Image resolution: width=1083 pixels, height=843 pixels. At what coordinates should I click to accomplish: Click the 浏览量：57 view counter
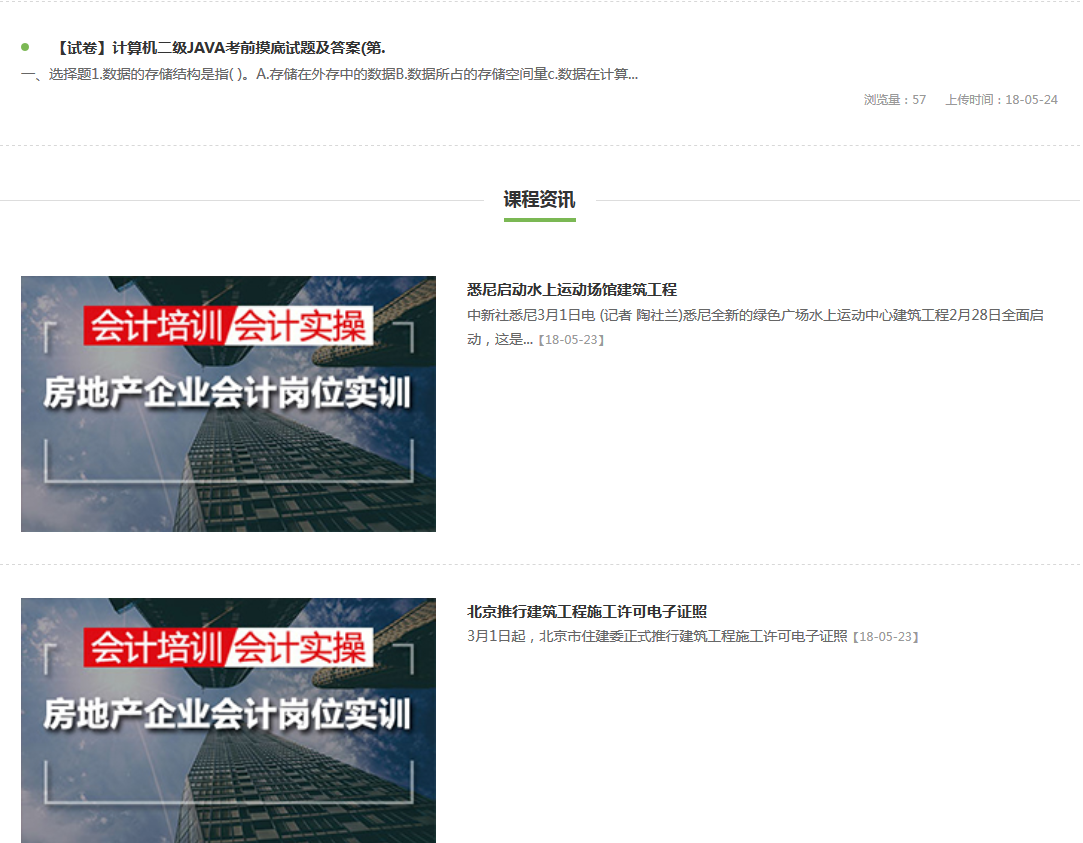[895, 100]
